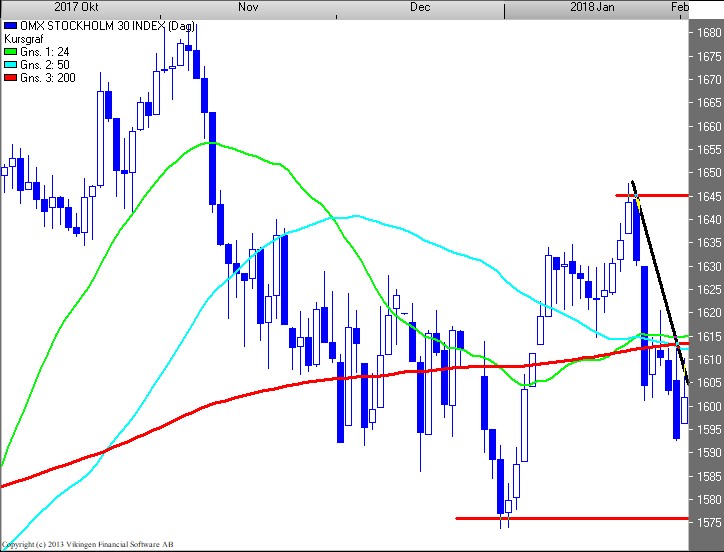724x552 pixels.
Task: Click the cyan Gns. 2 legend swatch
Action: pyautogui.click(x=10, y=63)
